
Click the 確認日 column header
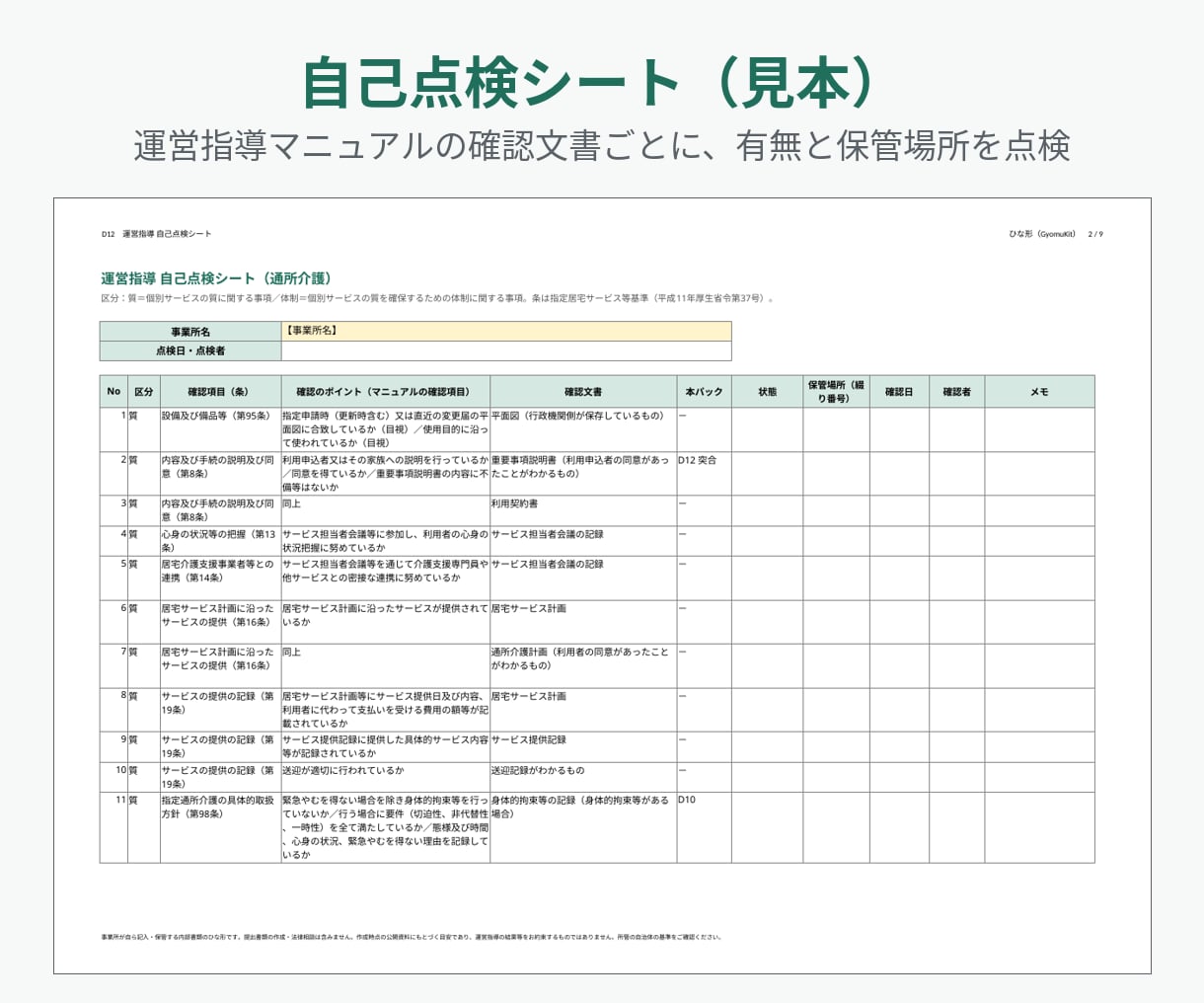click(899, 391)
